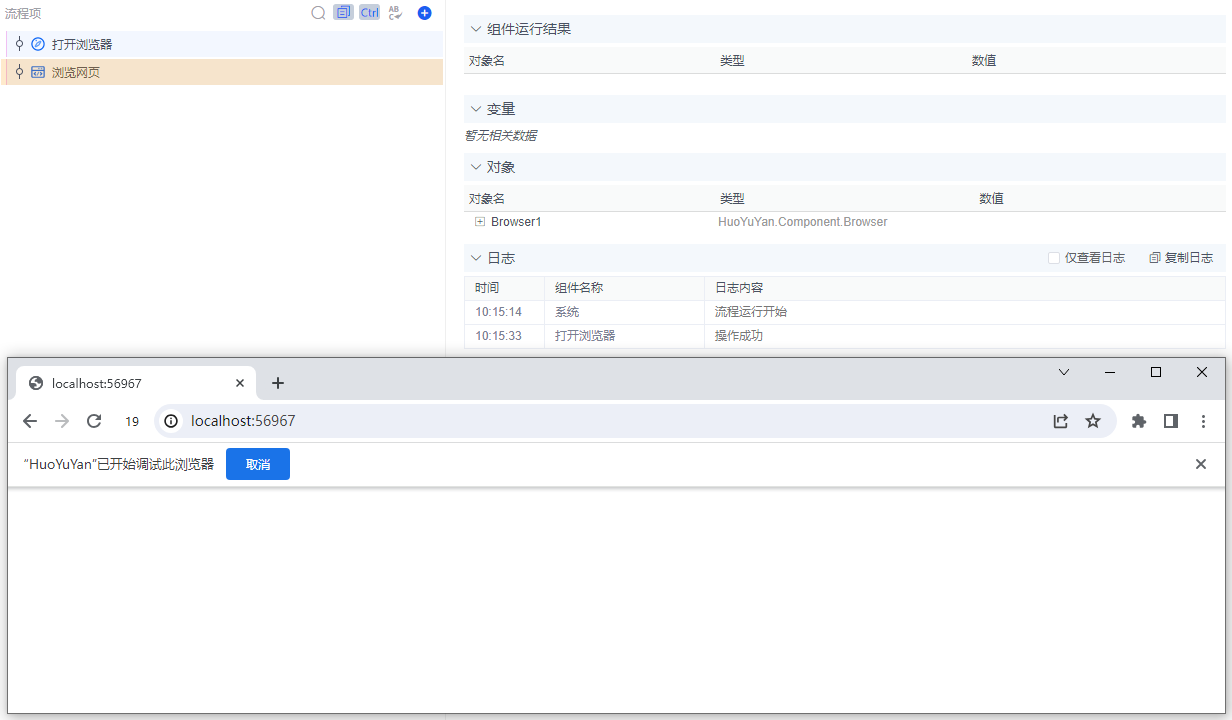Click inside the browser address bar
This screenshot has width=1232, height=720.
click(x=400, y=421)
